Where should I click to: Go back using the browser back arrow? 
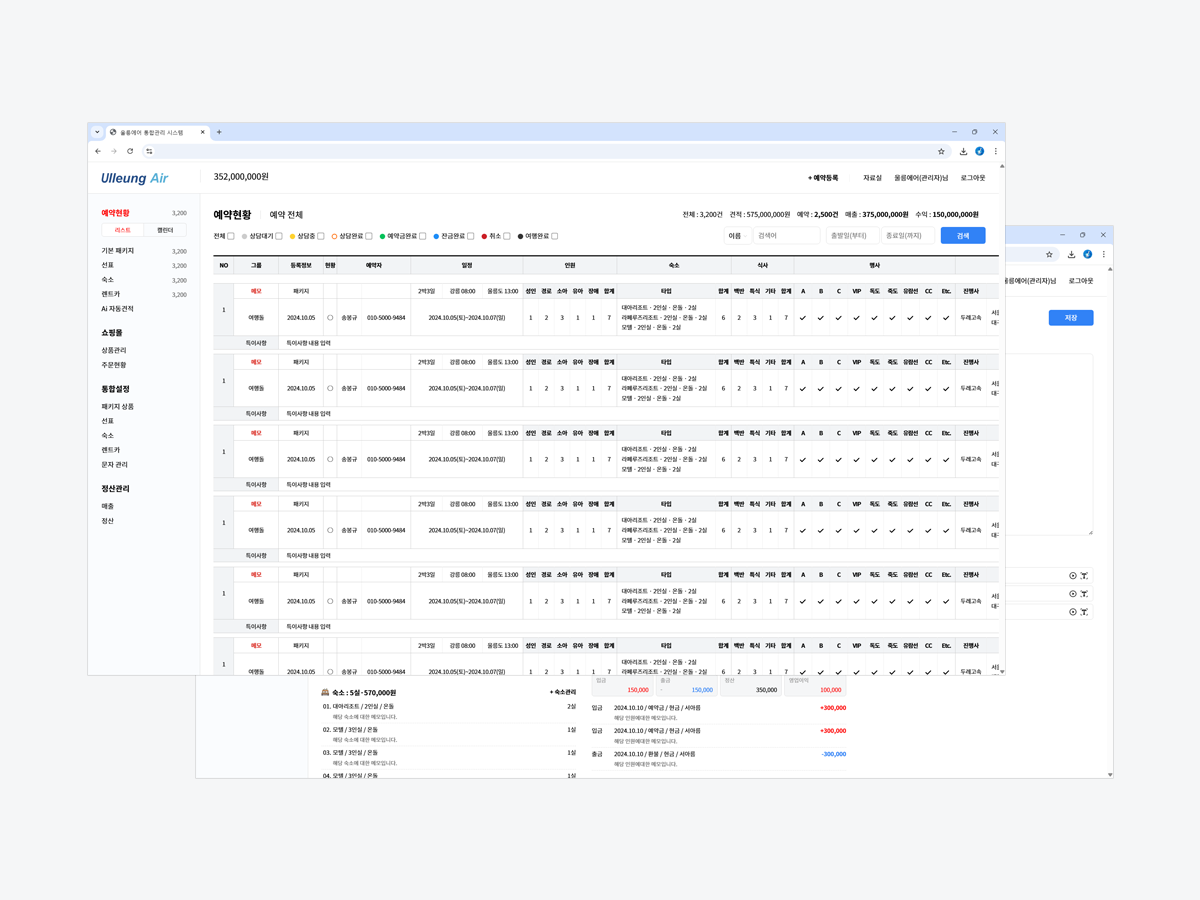(x=98, y=151)
